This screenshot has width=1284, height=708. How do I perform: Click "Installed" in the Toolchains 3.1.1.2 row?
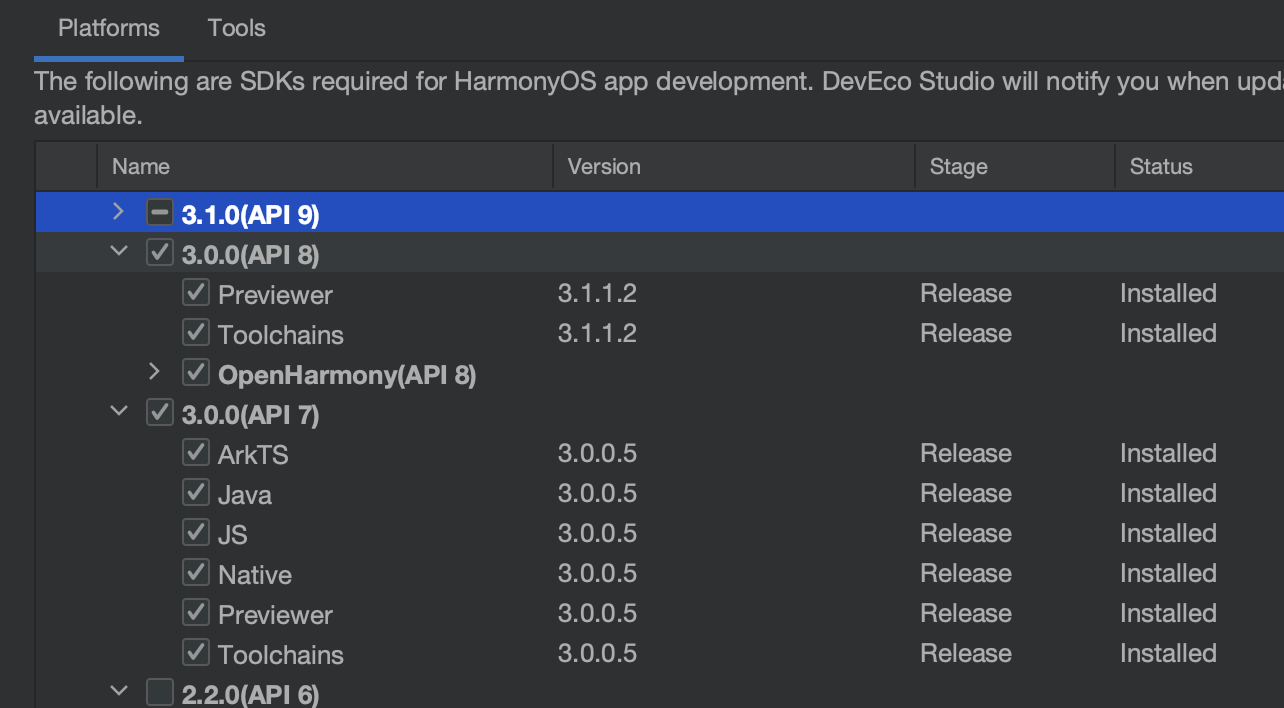[x=1168, y=333]
